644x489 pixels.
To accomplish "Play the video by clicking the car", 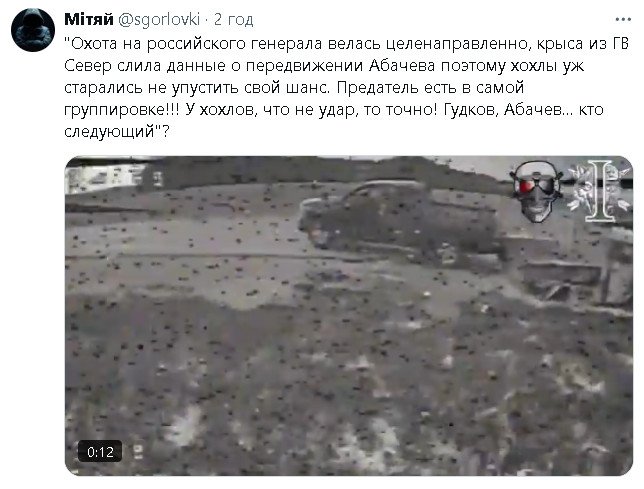I will tap(402, 220).
